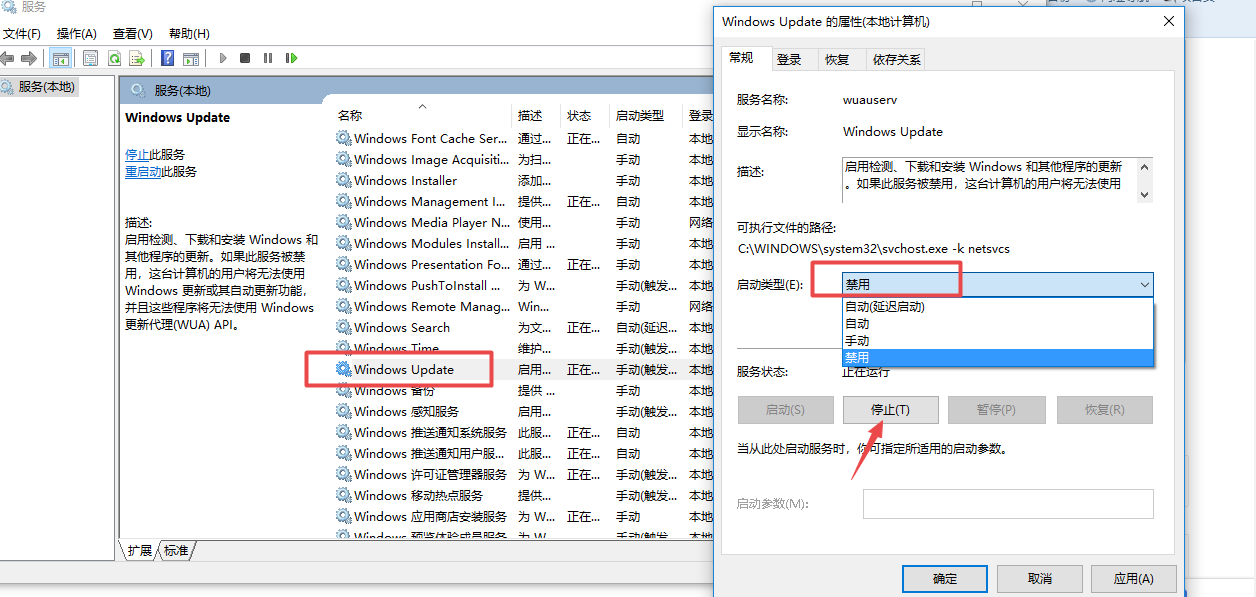
Task: Click description box scroll-down arrow
Action: [1145, 193]
